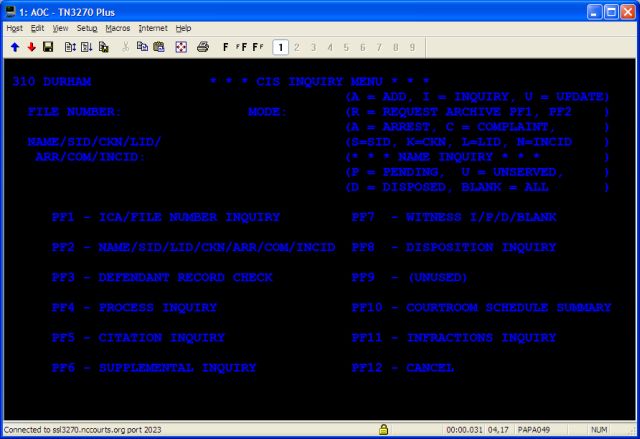Screen dimensions: 640x439
Task: Click the Connected to ssl3270.nccourts.org status text
Action: (82, 430)
